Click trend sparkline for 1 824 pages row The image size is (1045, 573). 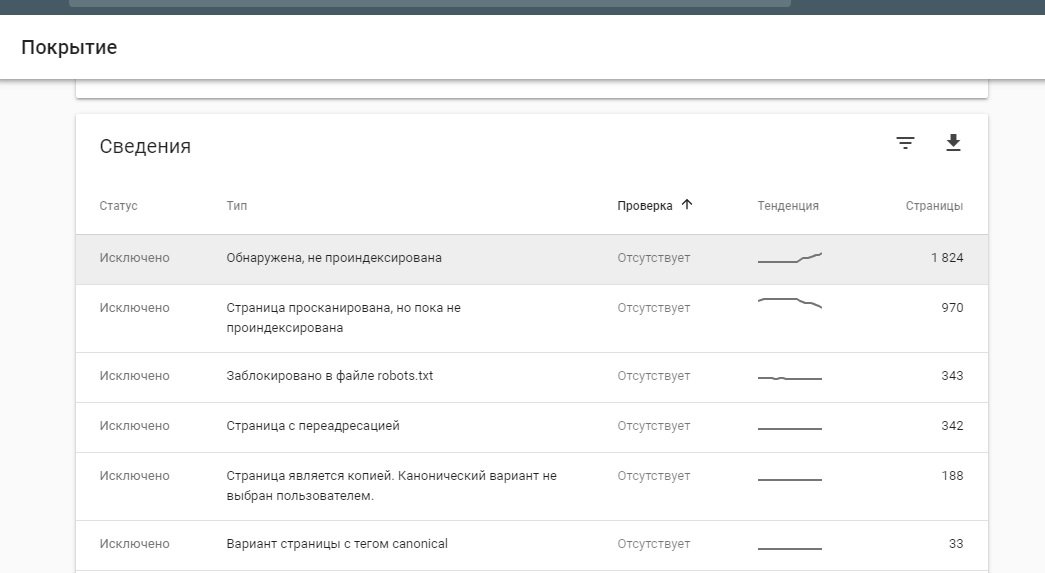790,258
